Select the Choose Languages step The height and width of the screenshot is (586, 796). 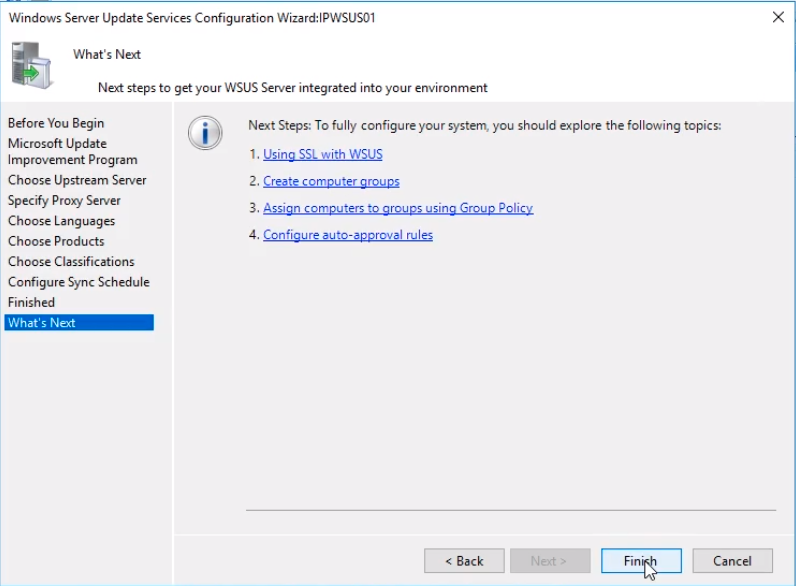pos(61,221)
